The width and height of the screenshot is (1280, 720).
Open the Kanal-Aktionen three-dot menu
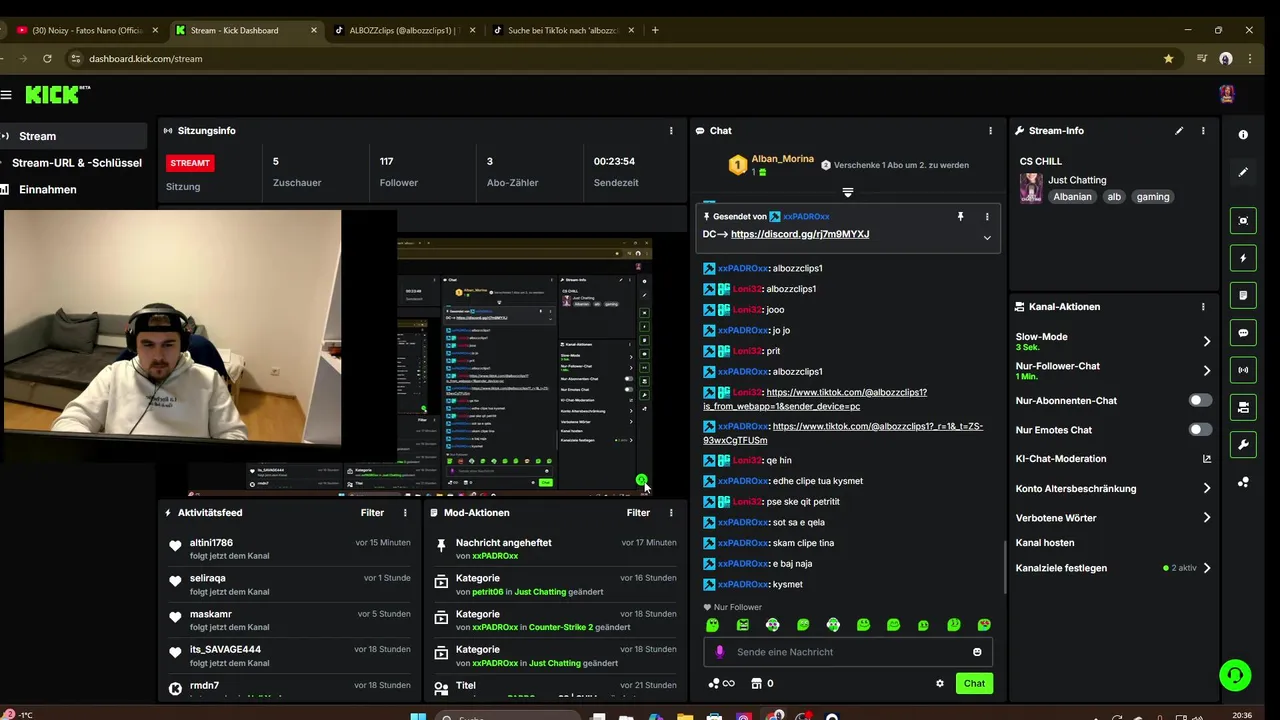(x=1203, y=307)
